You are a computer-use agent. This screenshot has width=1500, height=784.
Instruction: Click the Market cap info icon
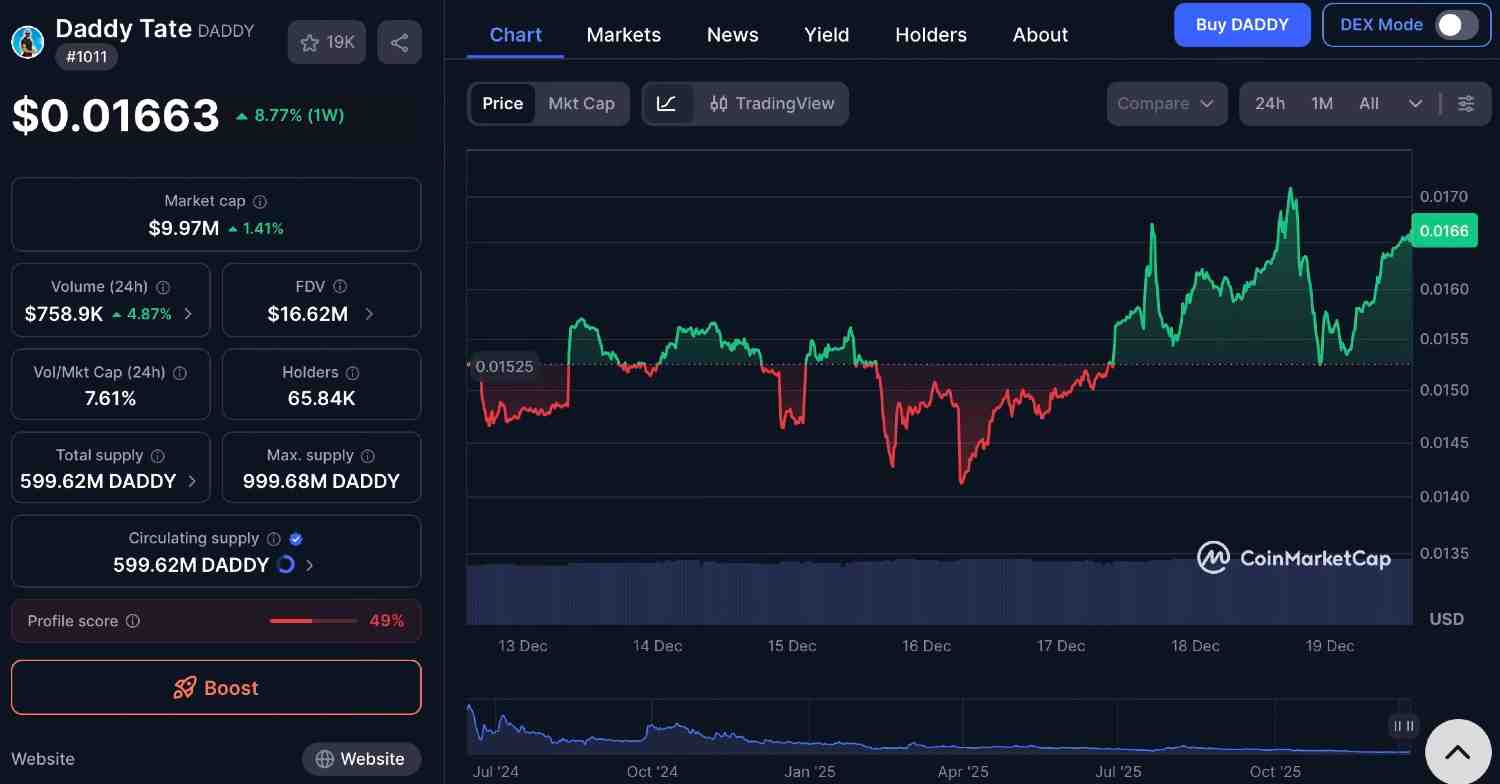pyautogui.click(x=260, y=201)
